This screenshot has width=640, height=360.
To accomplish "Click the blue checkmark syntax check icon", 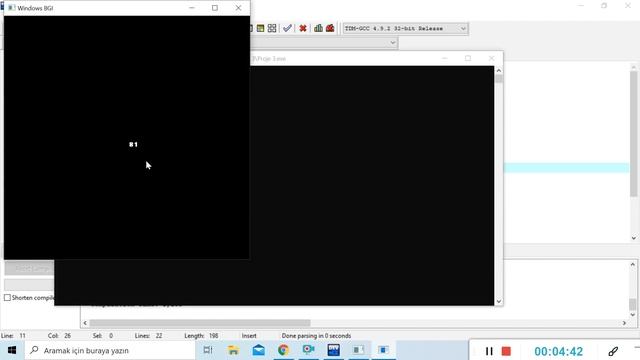I will (x=287, y=28).
